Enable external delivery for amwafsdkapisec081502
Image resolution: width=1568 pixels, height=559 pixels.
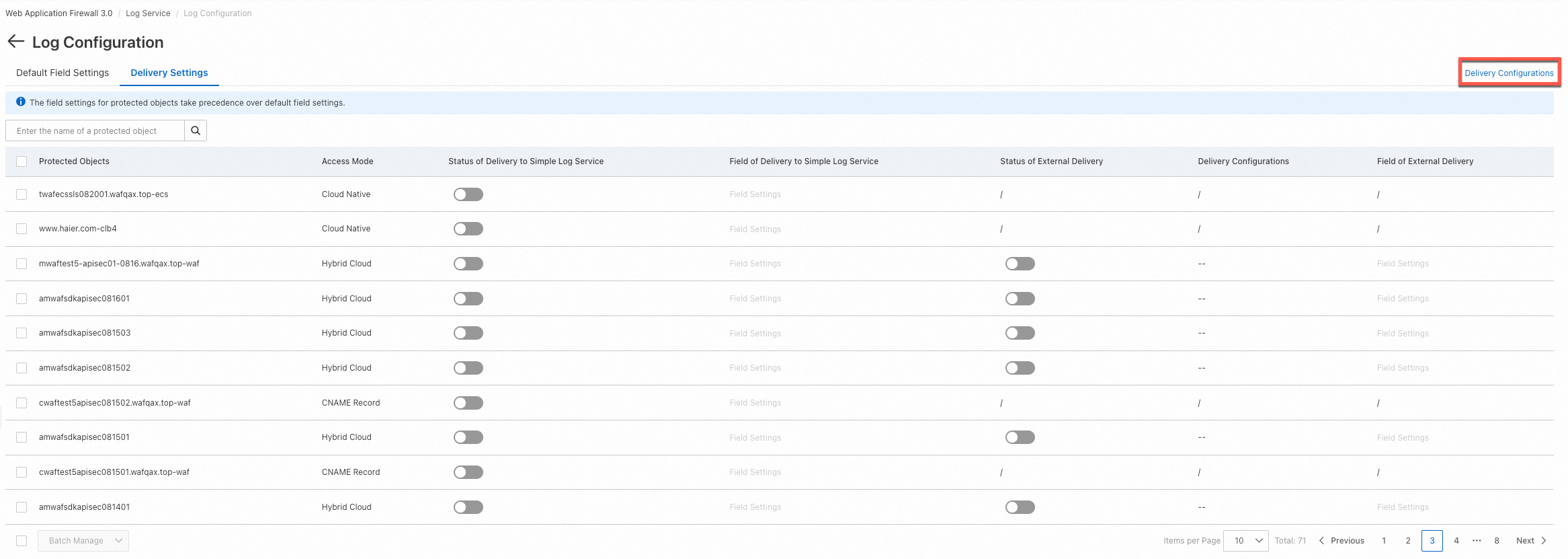point(1020,368)
